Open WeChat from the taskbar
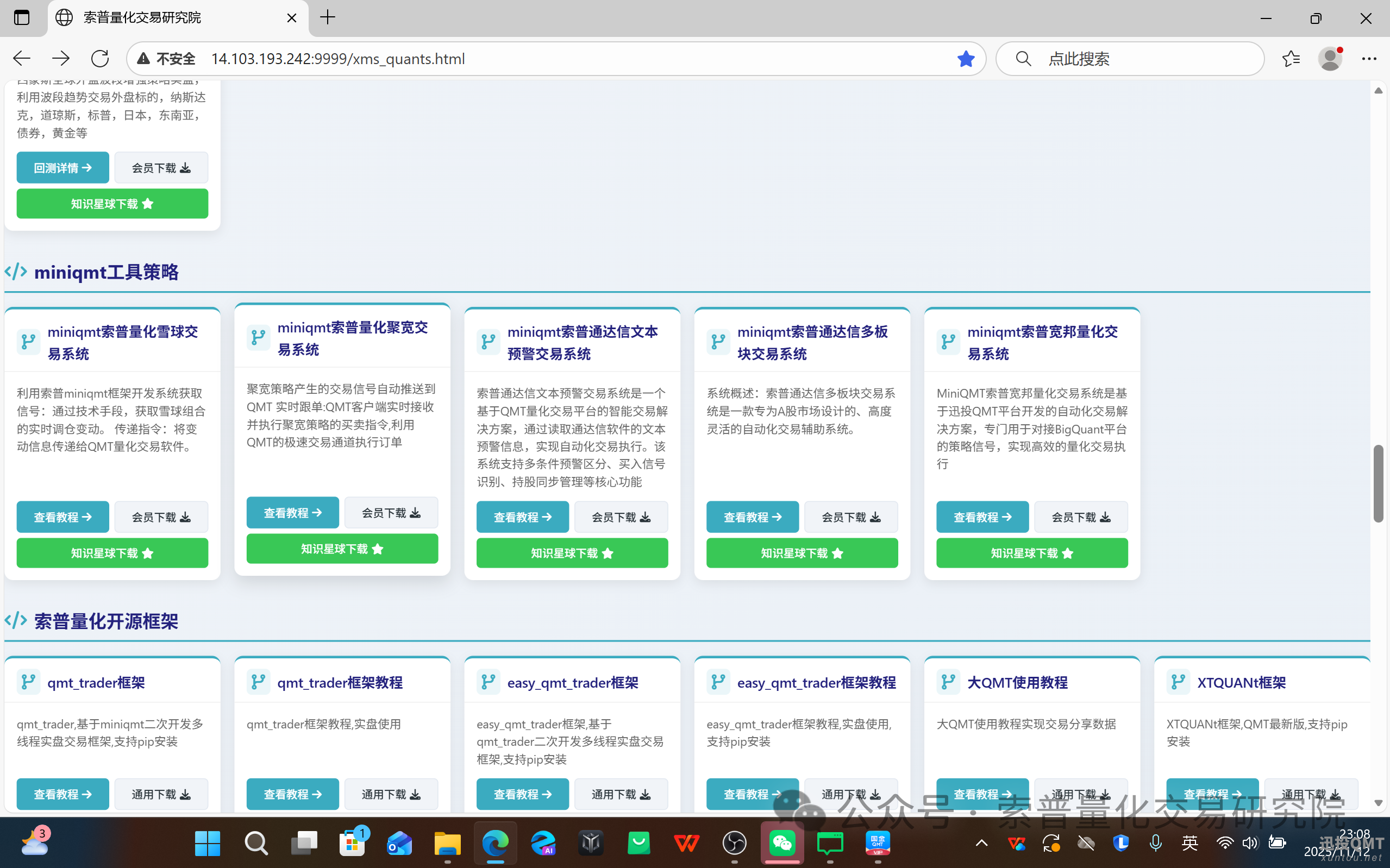The image size is (1390, 868). click(x=782, y=844)
